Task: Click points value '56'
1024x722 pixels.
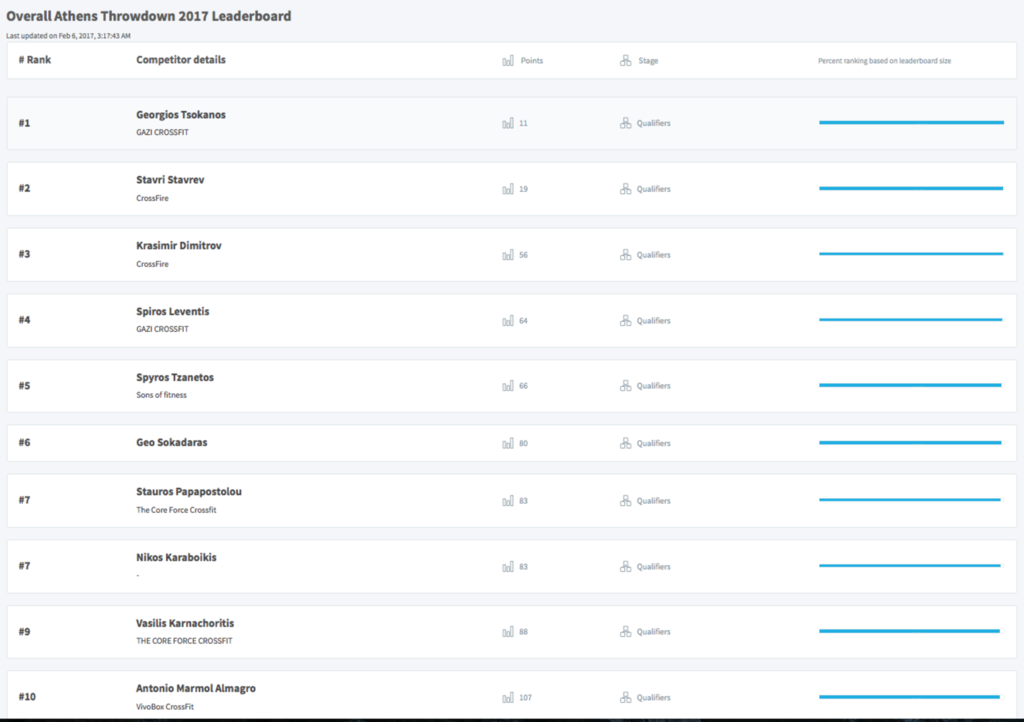Action: tap(523, 255)
